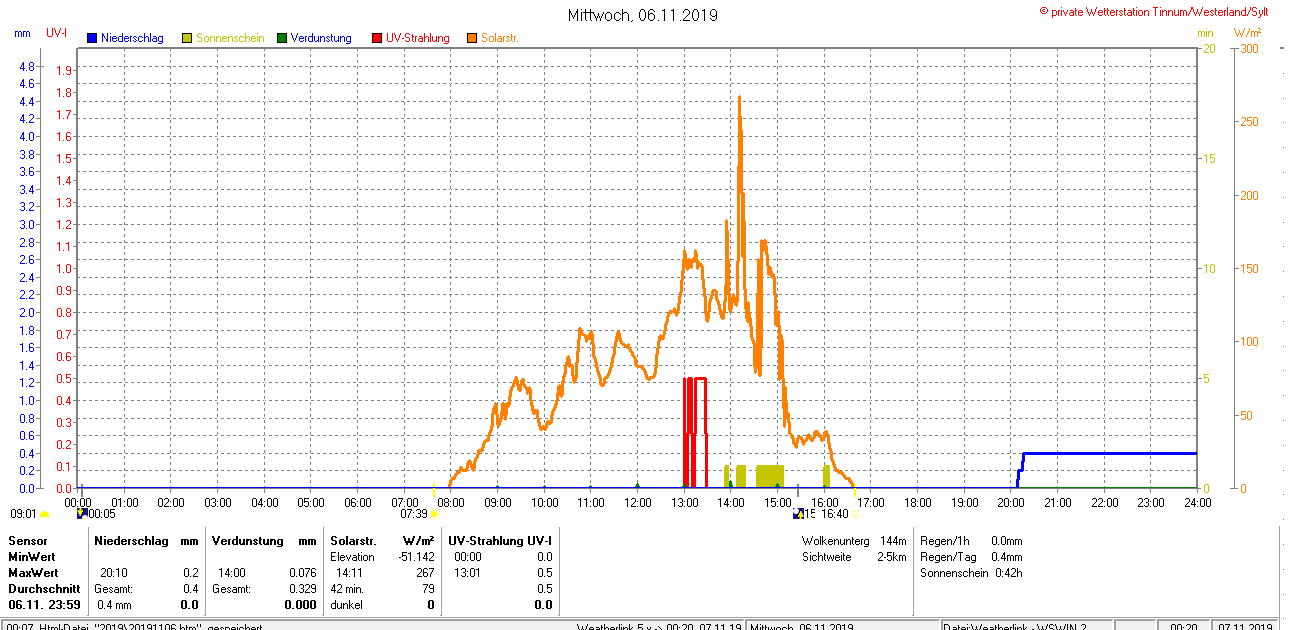Click the solar radiation peak near 14:11
This screenshot has width=1310, height=630.
(739, 98)
